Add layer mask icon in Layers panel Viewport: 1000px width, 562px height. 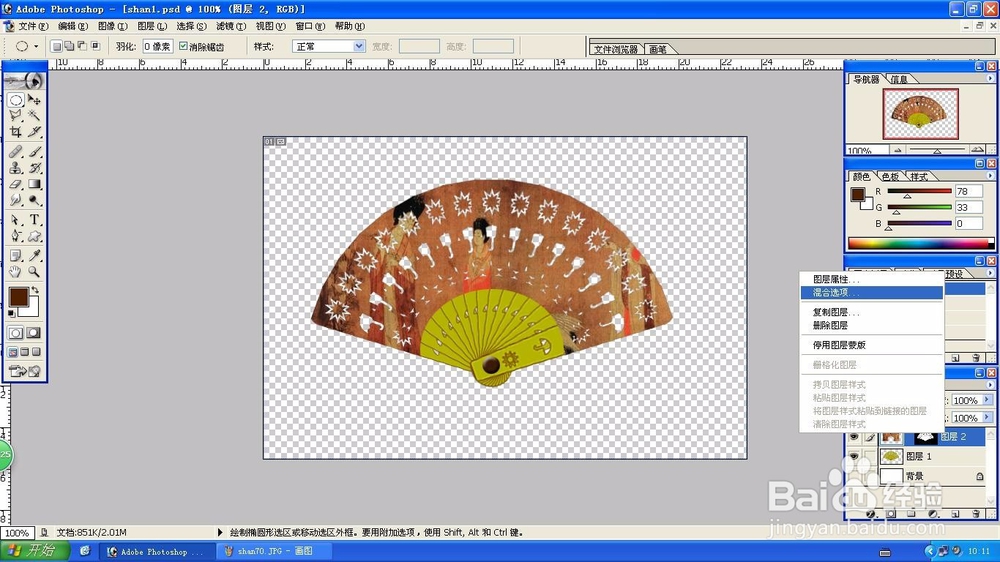[892, 514]
